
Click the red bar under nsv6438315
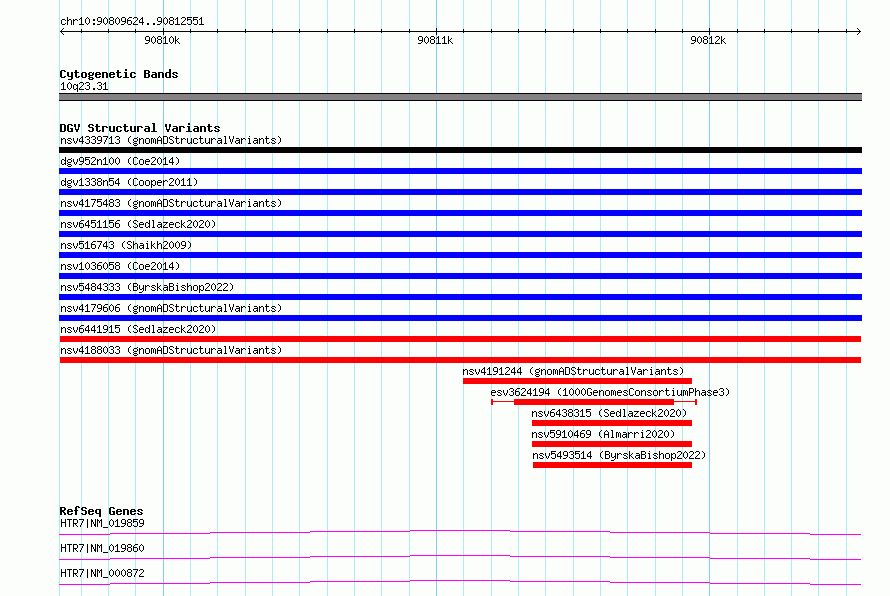point(612,423)
